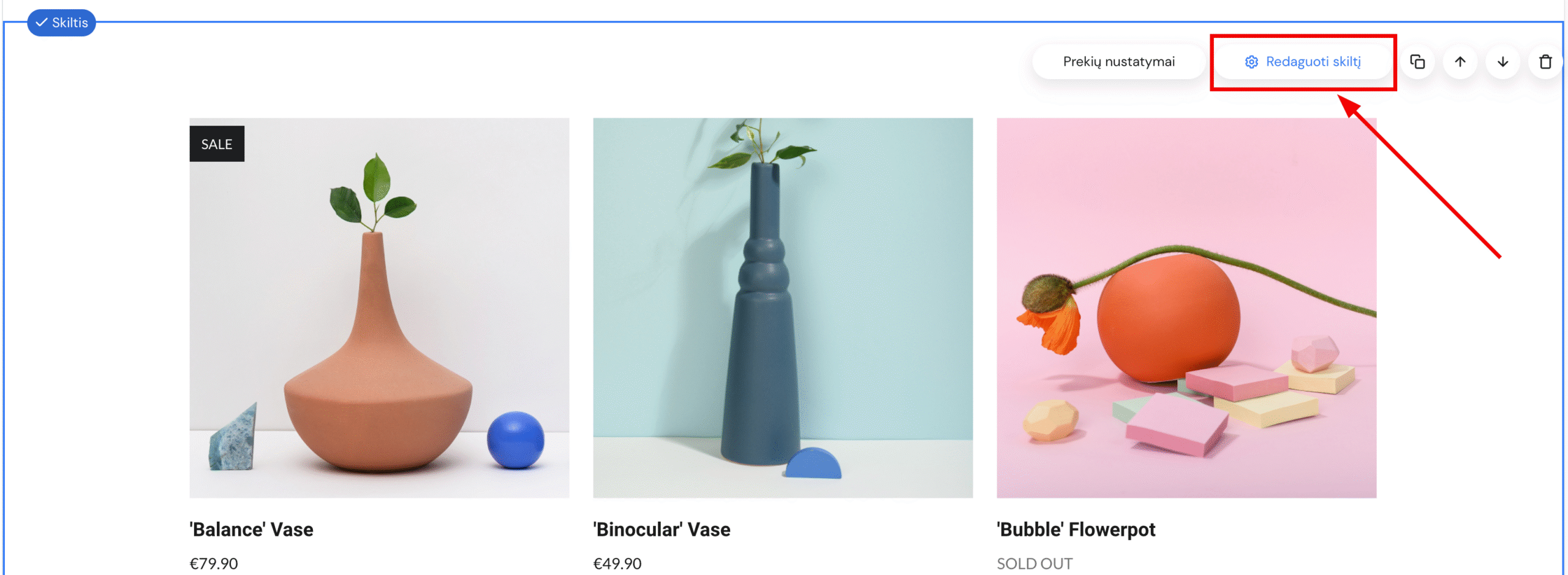The height and width of the screenshot is (575, 1568).
Task: Click the €49.90 price text
Action: 617,563
